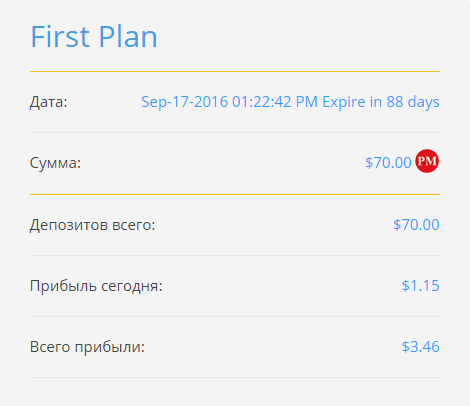
Task: Click the 01:22:42 PM time text
Action: tap(275, 102)
